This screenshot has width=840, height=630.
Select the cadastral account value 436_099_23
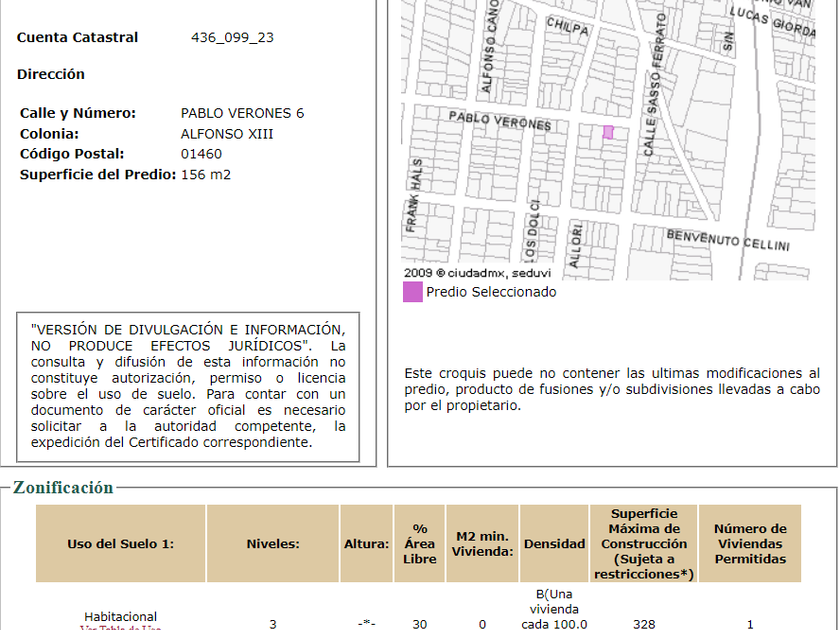pos(232,38)
